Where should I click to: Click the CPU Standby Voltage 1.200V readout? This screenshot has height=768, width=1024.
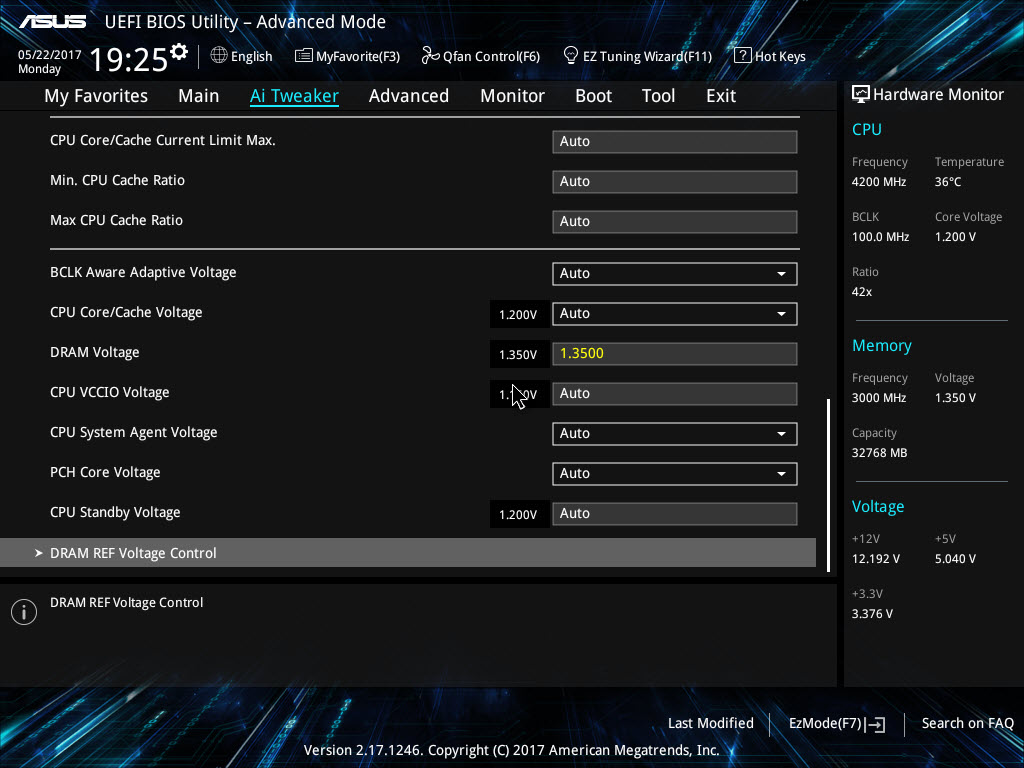518,515
